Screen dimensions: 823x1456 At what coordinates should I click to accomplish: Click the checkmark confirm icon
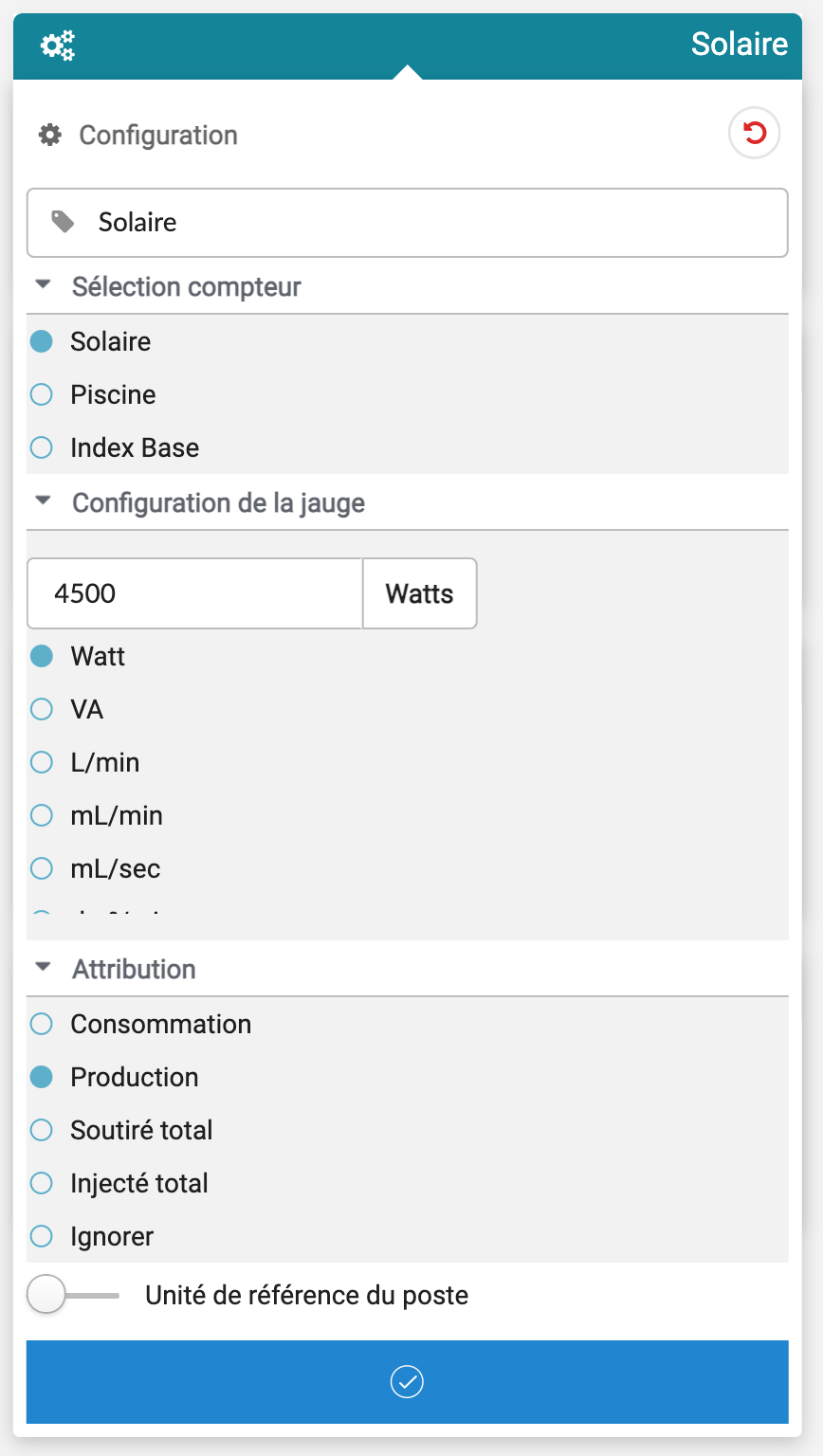click(x=407, y=1382)
